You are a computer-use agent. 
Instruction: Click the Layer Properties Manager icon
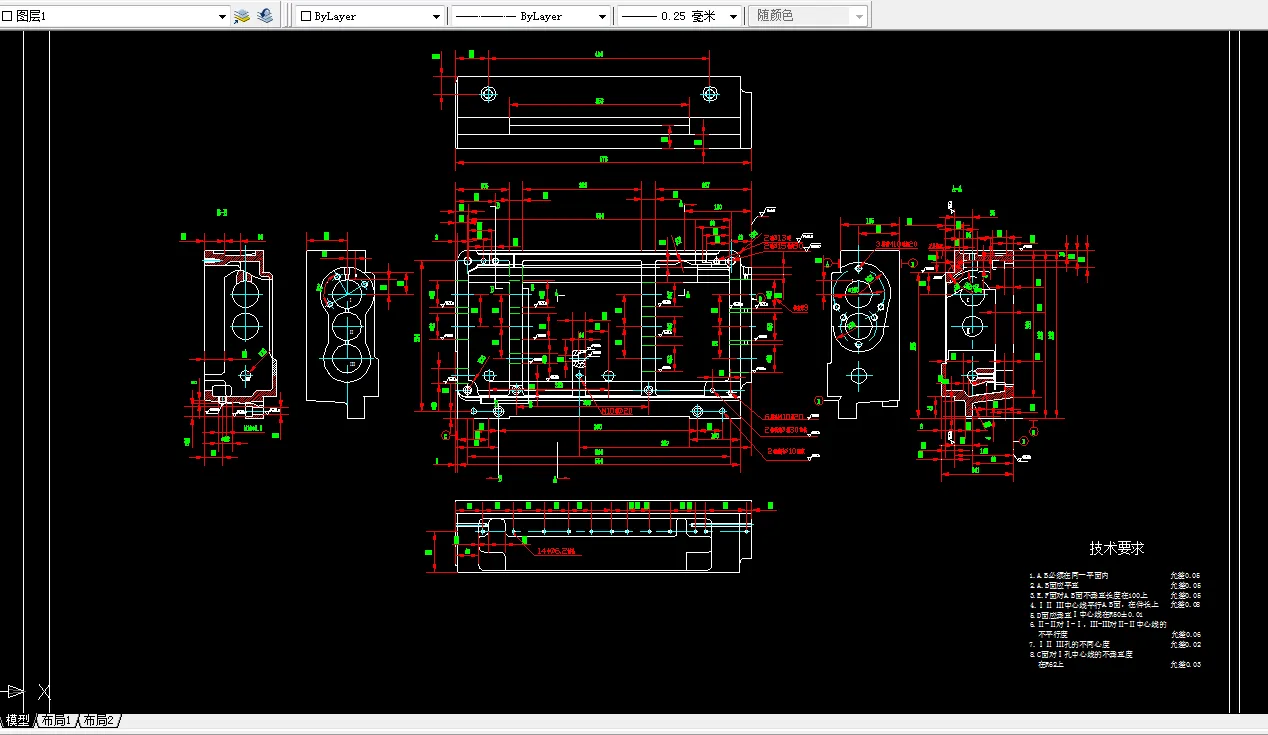(x=241, y=16)
